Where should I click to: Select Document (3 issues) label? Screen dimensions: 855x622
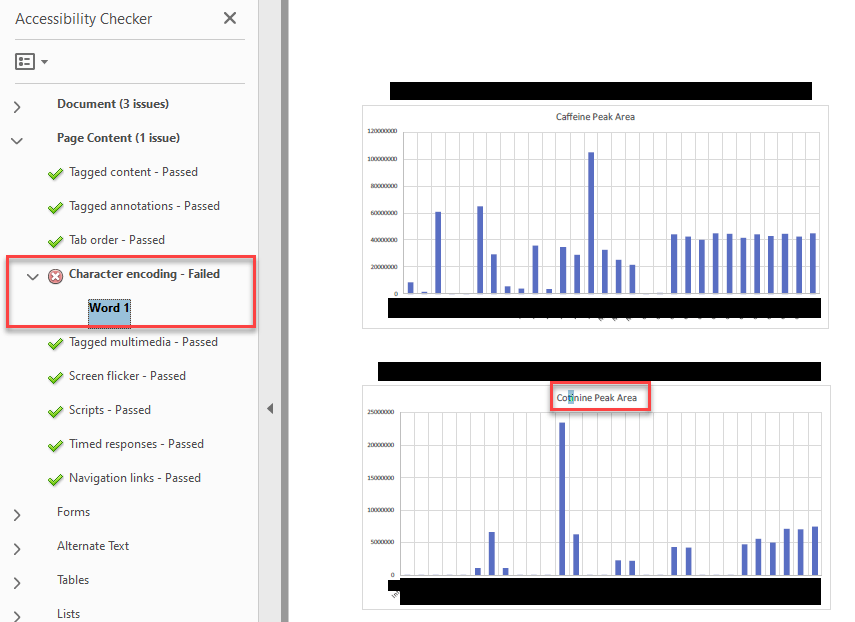tap(113, 104)
